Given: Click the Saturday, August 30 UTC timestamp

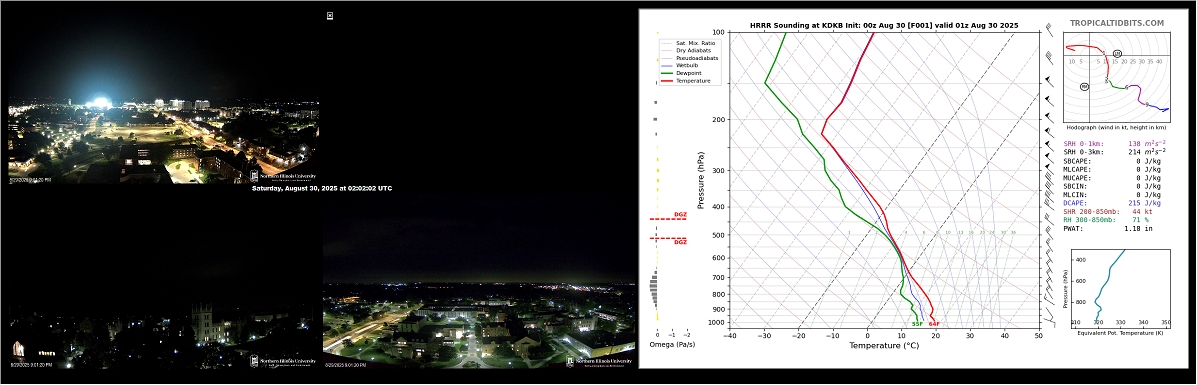Looking at the screenshot, I should [321, 188].
